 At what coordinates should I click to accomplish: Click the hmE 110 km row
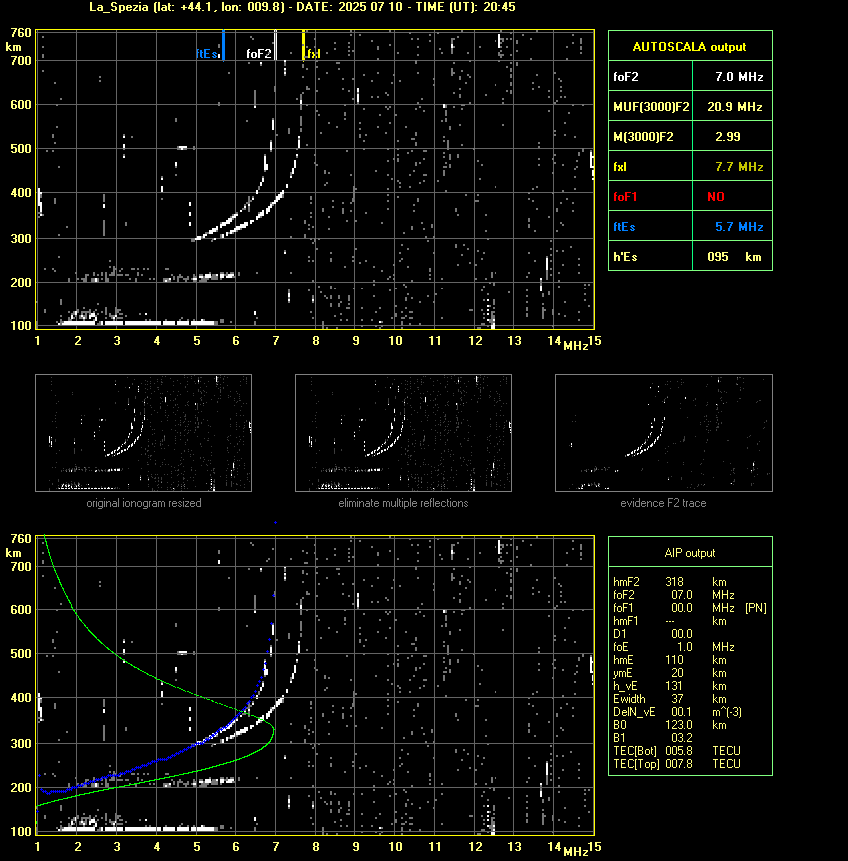coord(670,660)
